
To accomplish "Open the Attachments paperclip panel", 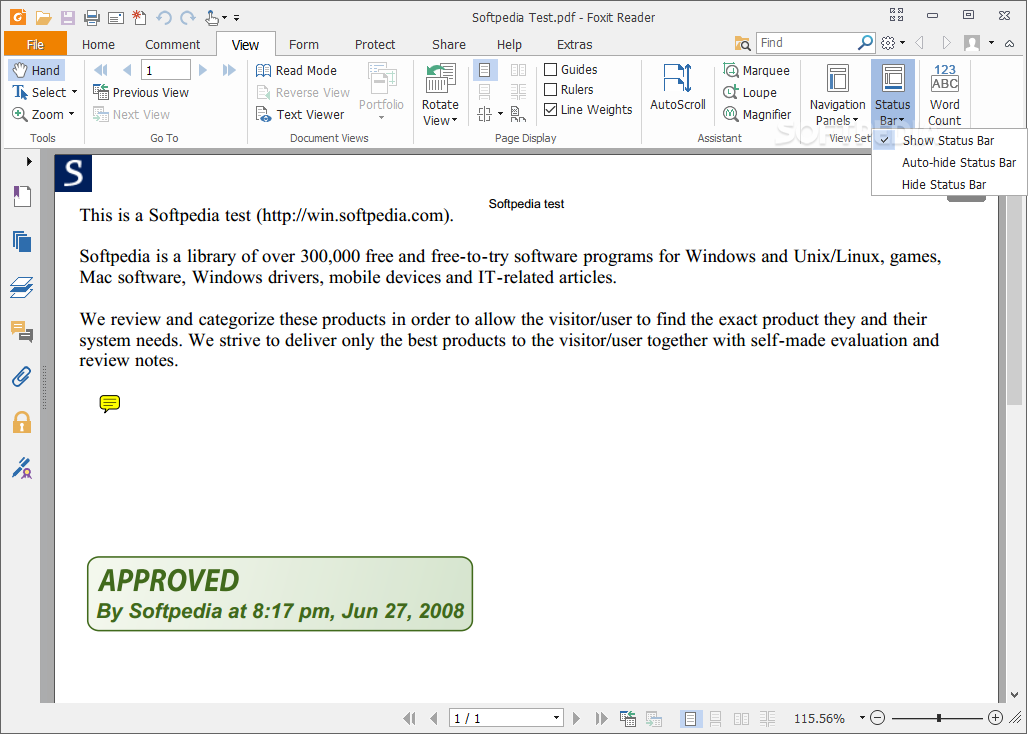I will tap(22, 377).
